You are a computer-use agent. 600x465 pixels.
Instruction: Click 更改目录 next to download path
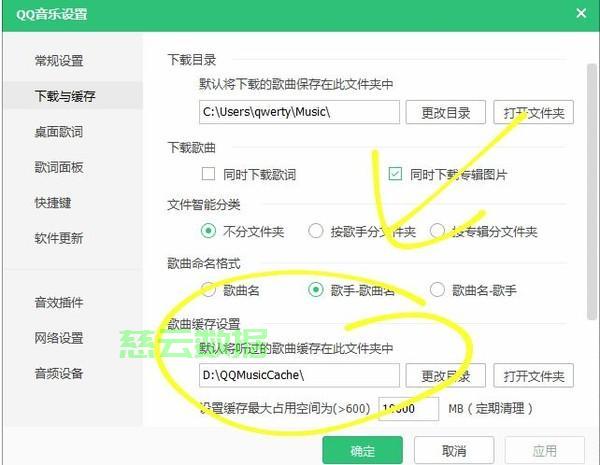click(446, 112)
